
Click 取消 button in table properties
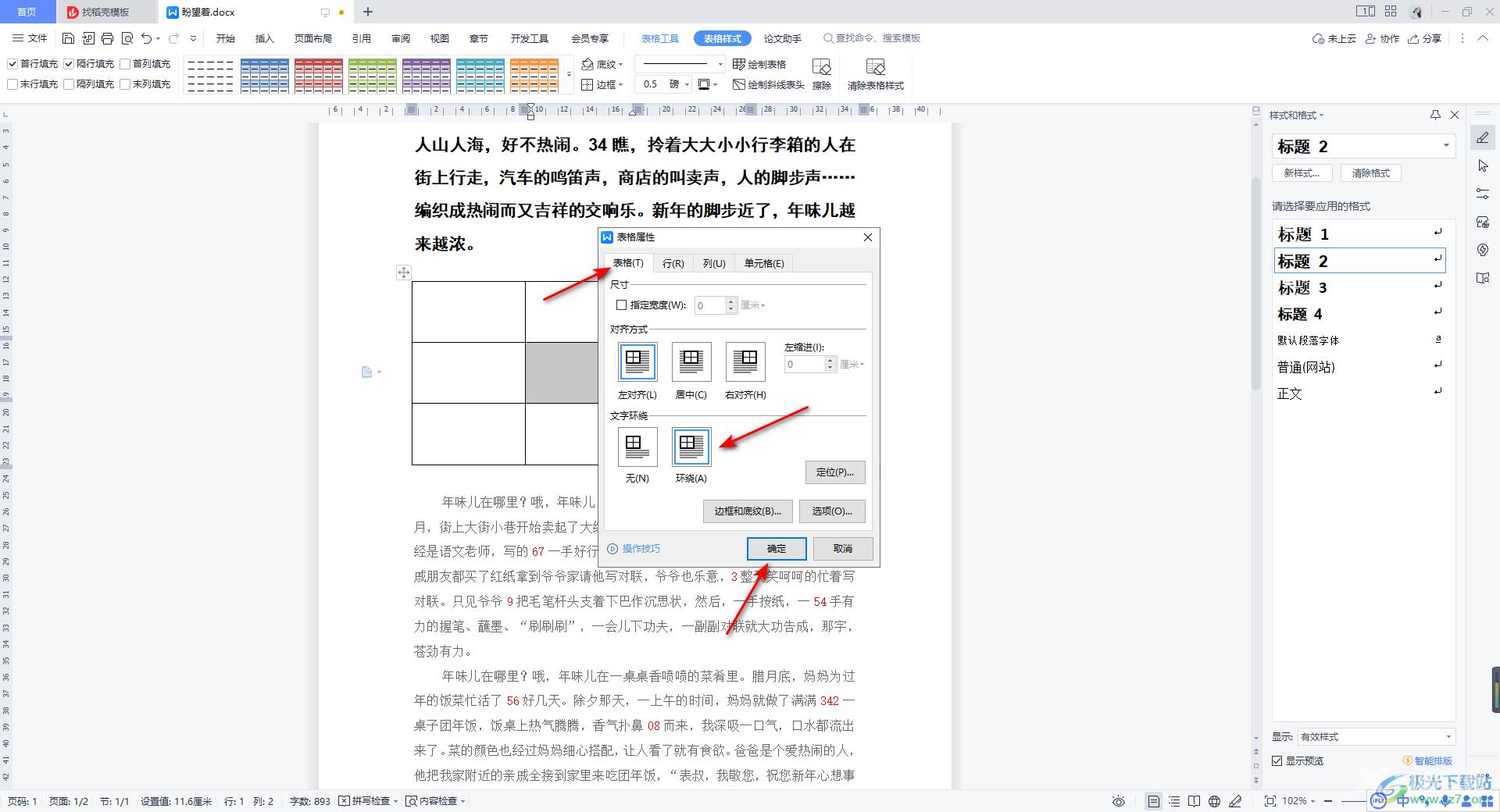843,549
